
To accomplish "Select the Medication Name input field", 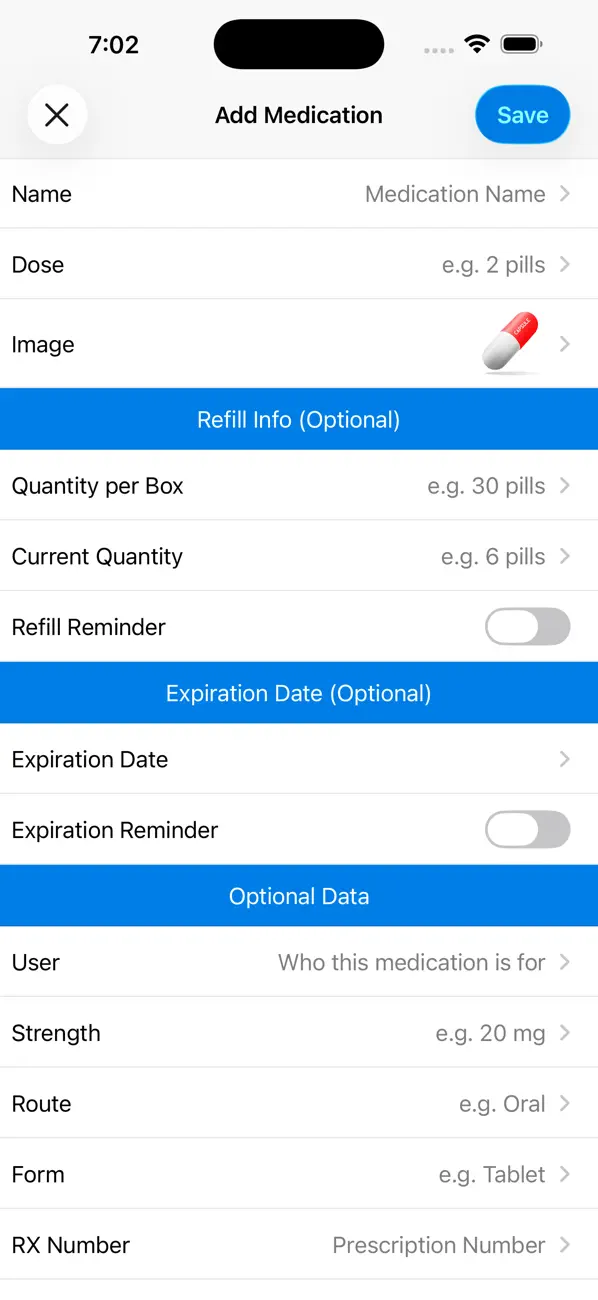I will [456, 194].
